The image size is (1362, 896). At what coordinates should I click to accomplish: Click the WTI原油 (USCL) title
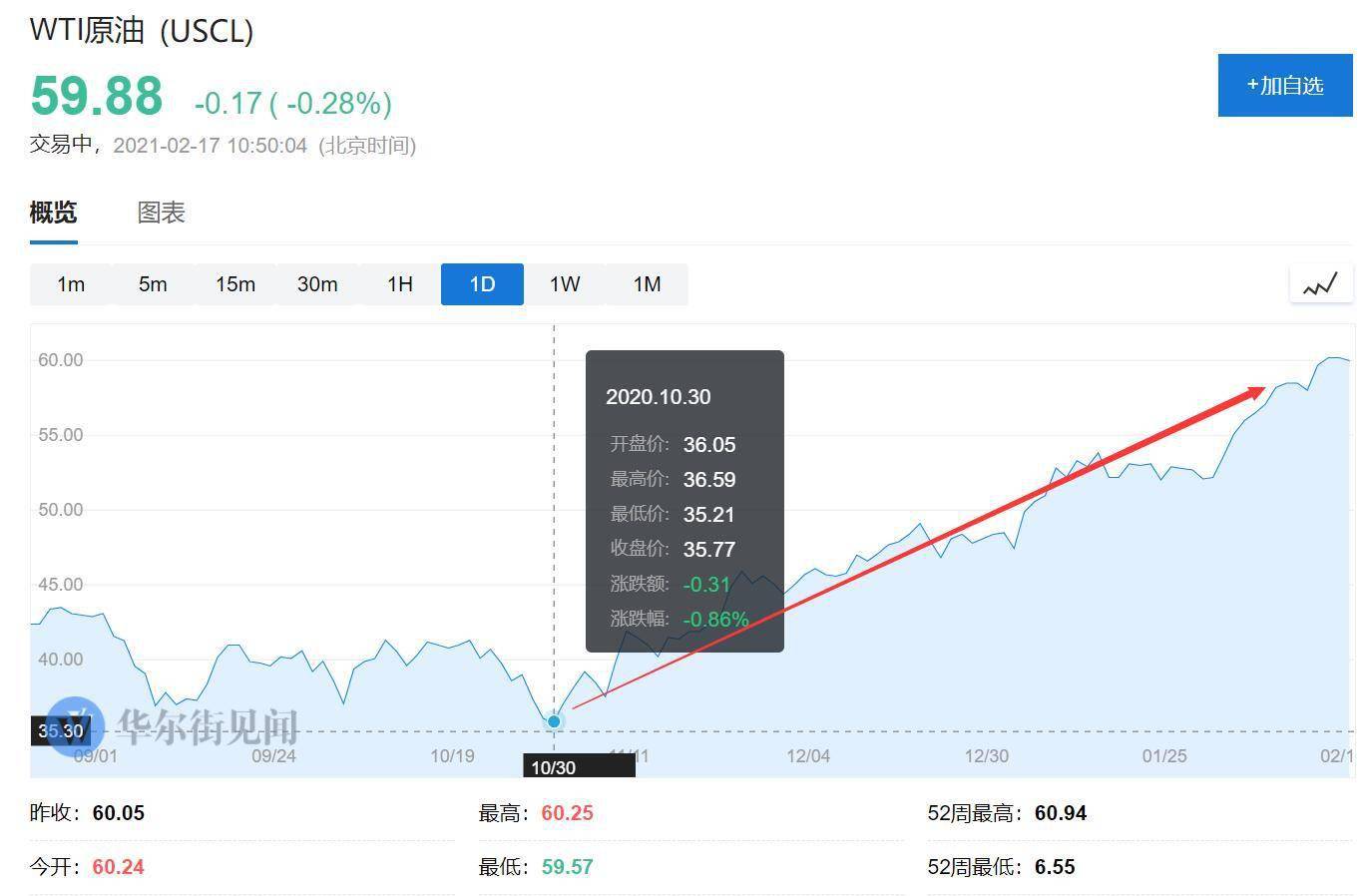(142, 30)
